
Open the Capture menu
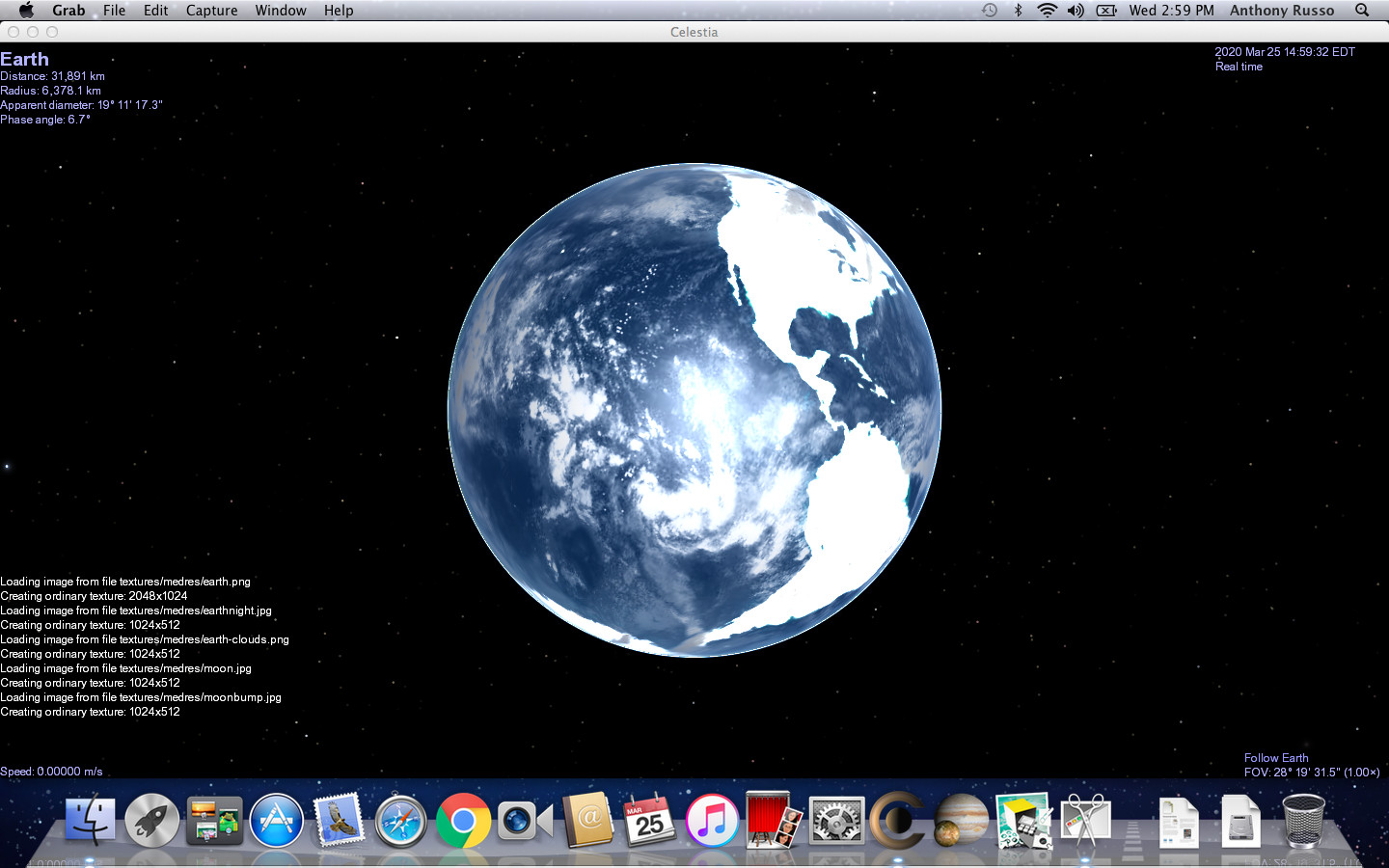(x=211, y=11)
